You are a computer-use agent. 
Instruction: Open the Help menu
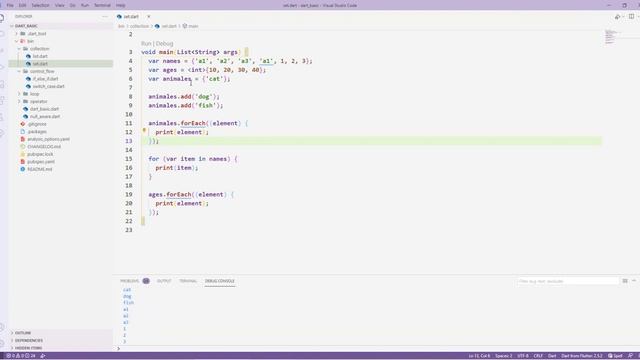120,5
